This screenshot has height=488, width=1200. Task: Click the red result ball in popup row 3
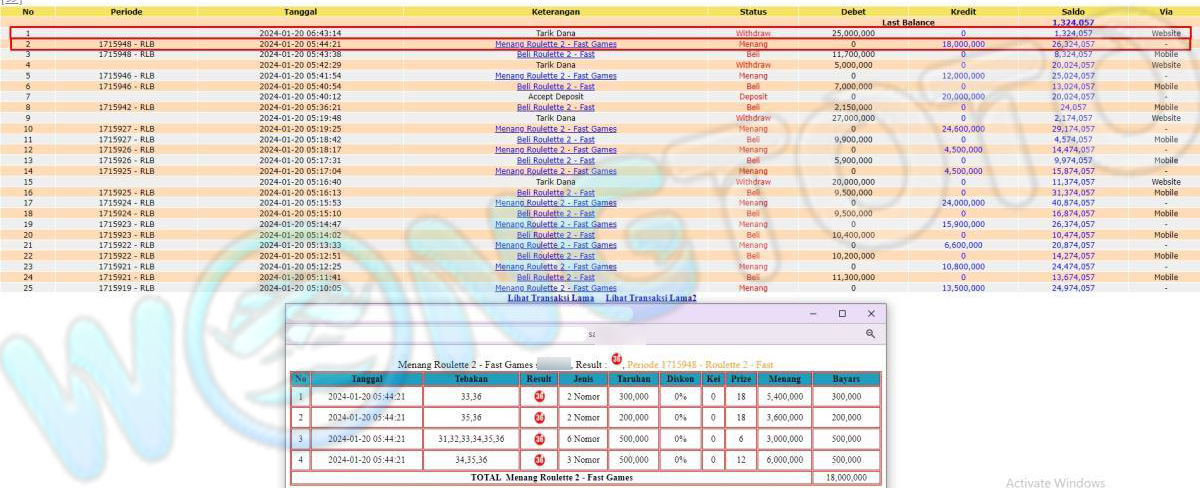(x=539, y=439)
